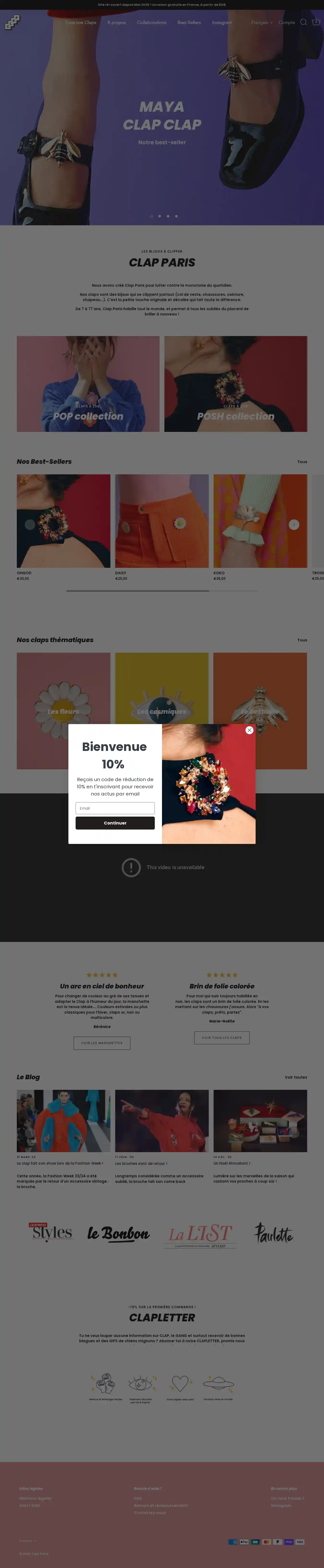Image resolution: width=324 pixels, height=1568 pixels.
Task: Select the last hero slideshow dot
Action: tap(177, 216)
